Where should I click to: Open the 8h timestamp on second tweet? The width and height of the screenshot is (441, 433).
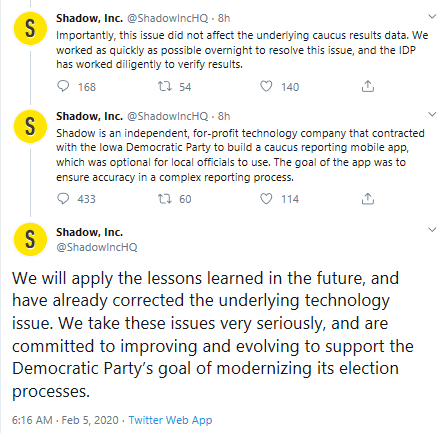[x=224, y=116]
